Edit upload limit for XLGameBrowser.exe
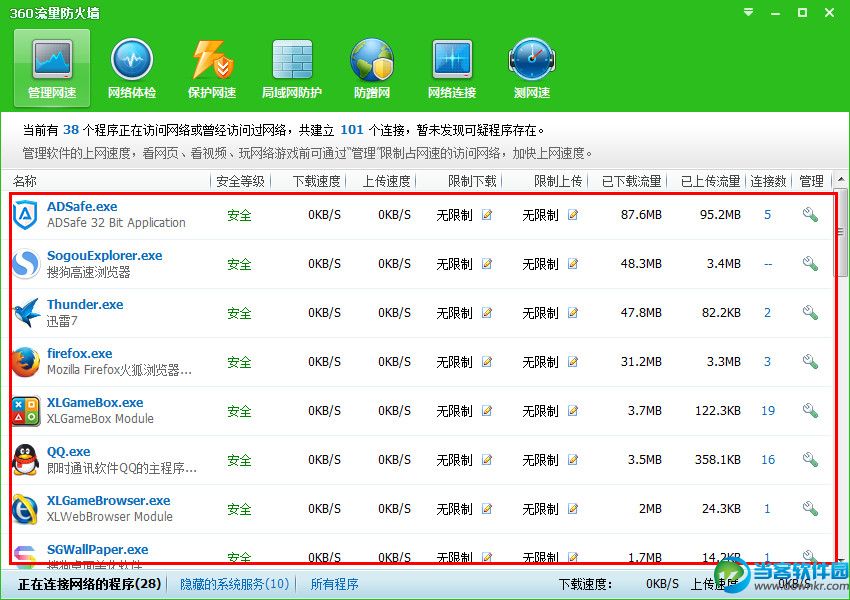The image size is (850, 600). [573, 508]
